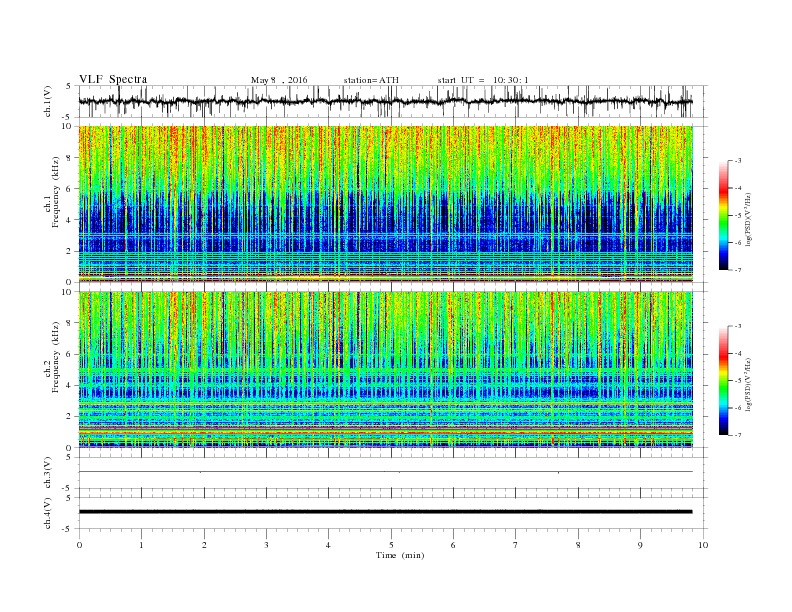Click the "ch.4(V)" axis label
Image resolution: width=792 pixels, height=612 pixels.
click(x=48, y=513)
